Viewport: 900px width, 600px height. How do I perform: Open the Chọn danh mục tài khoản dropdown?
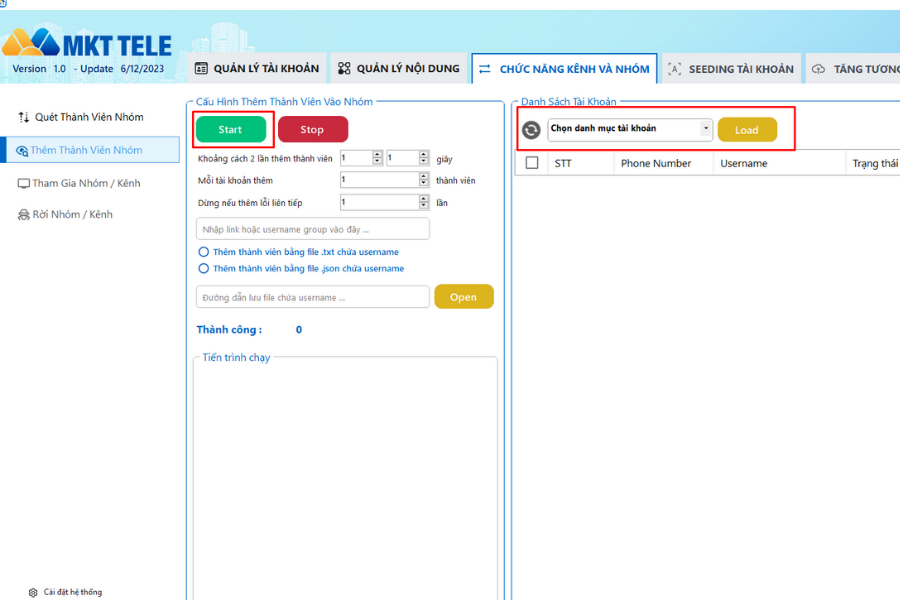(706, 129)
